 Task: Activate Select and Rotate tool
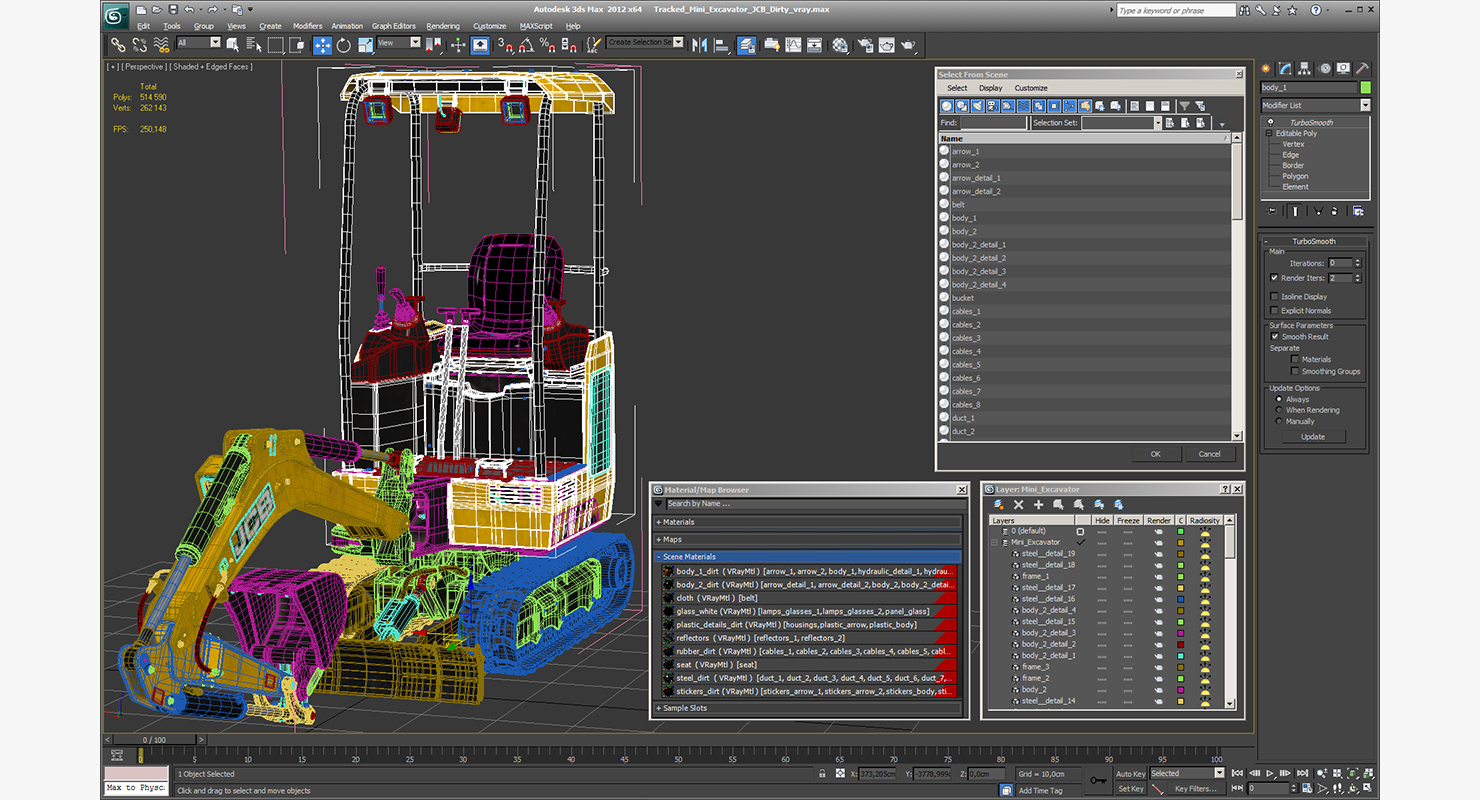(344, 44)
